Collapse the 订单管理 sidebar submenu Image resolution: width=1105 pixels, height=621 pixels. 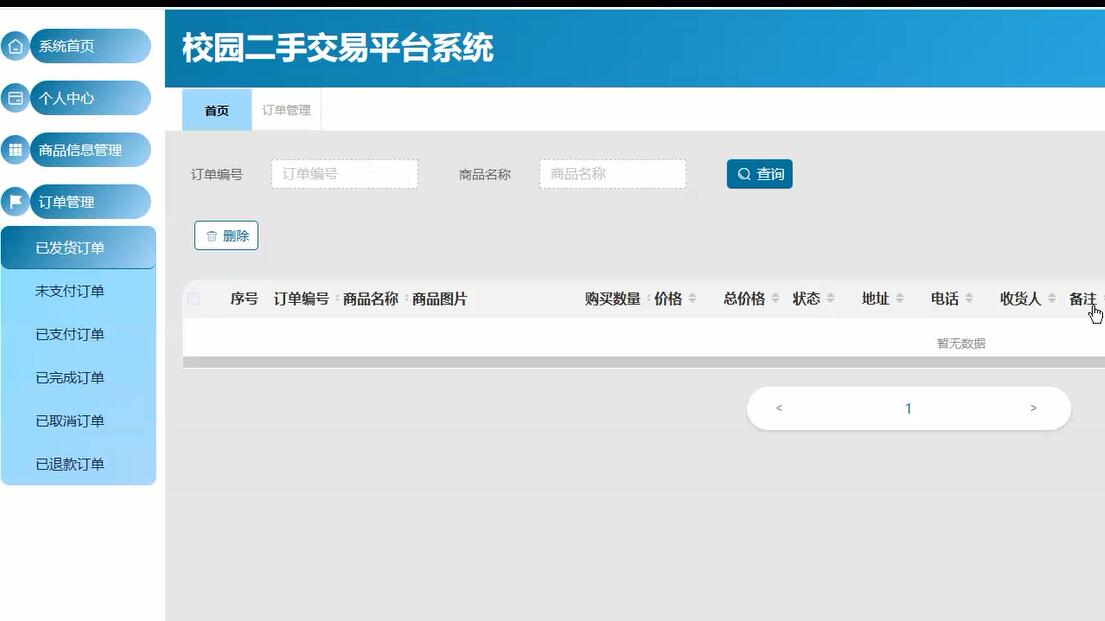(x=77, y=201)
